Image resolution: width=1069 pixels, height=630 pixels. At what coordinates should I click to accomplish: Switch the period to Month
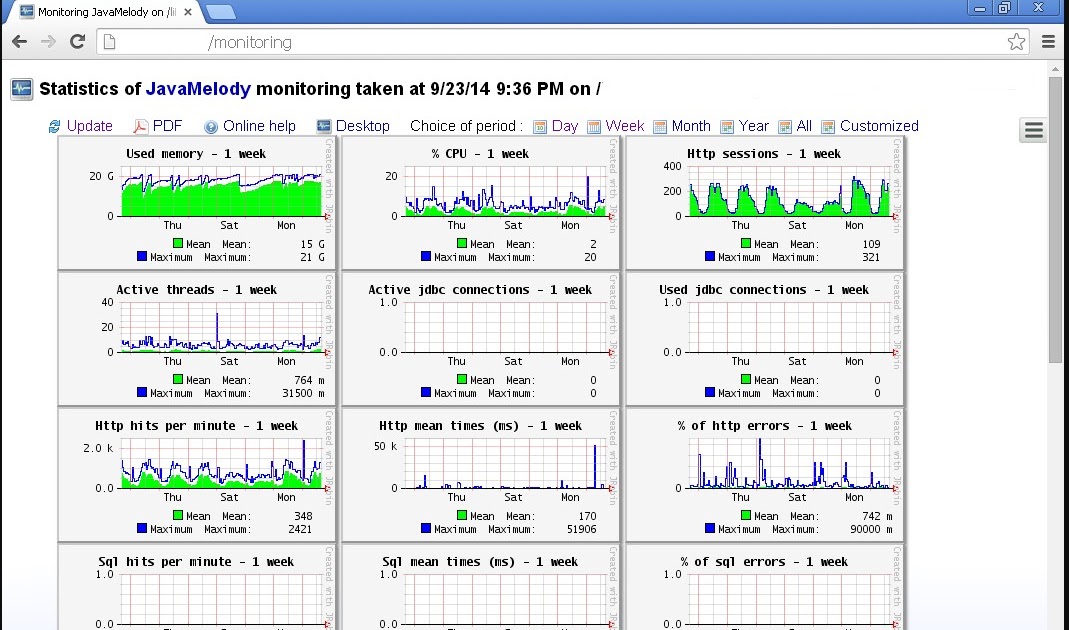[x=692, y=126]
